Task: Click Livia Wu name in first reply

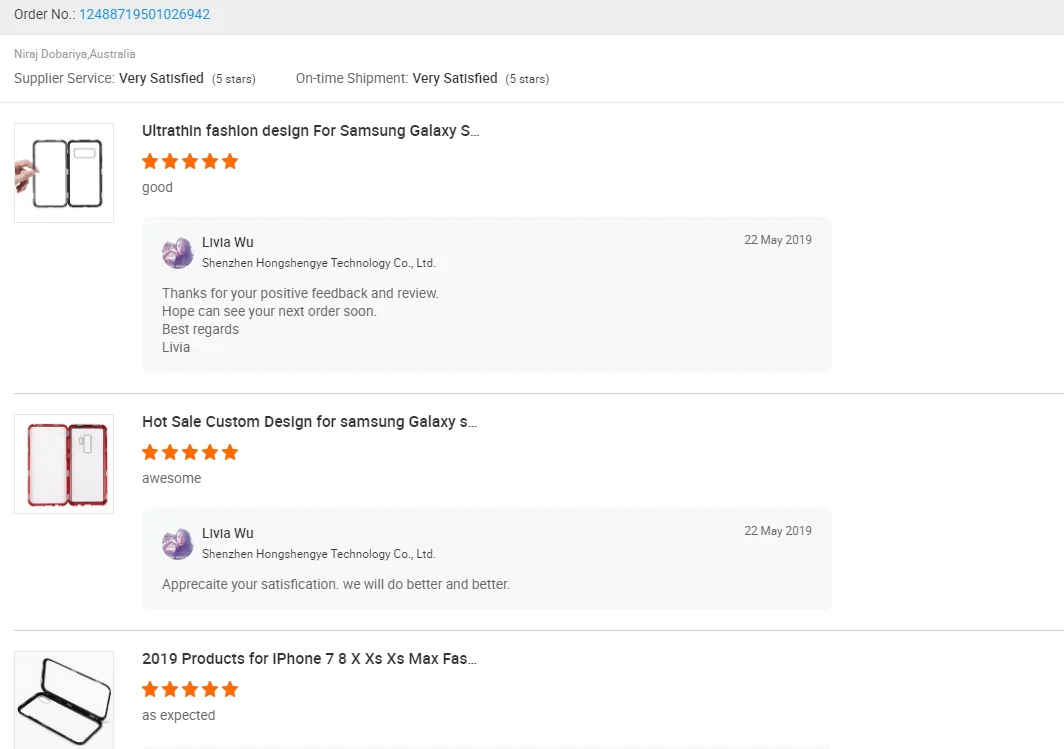Action: (227, 242)
